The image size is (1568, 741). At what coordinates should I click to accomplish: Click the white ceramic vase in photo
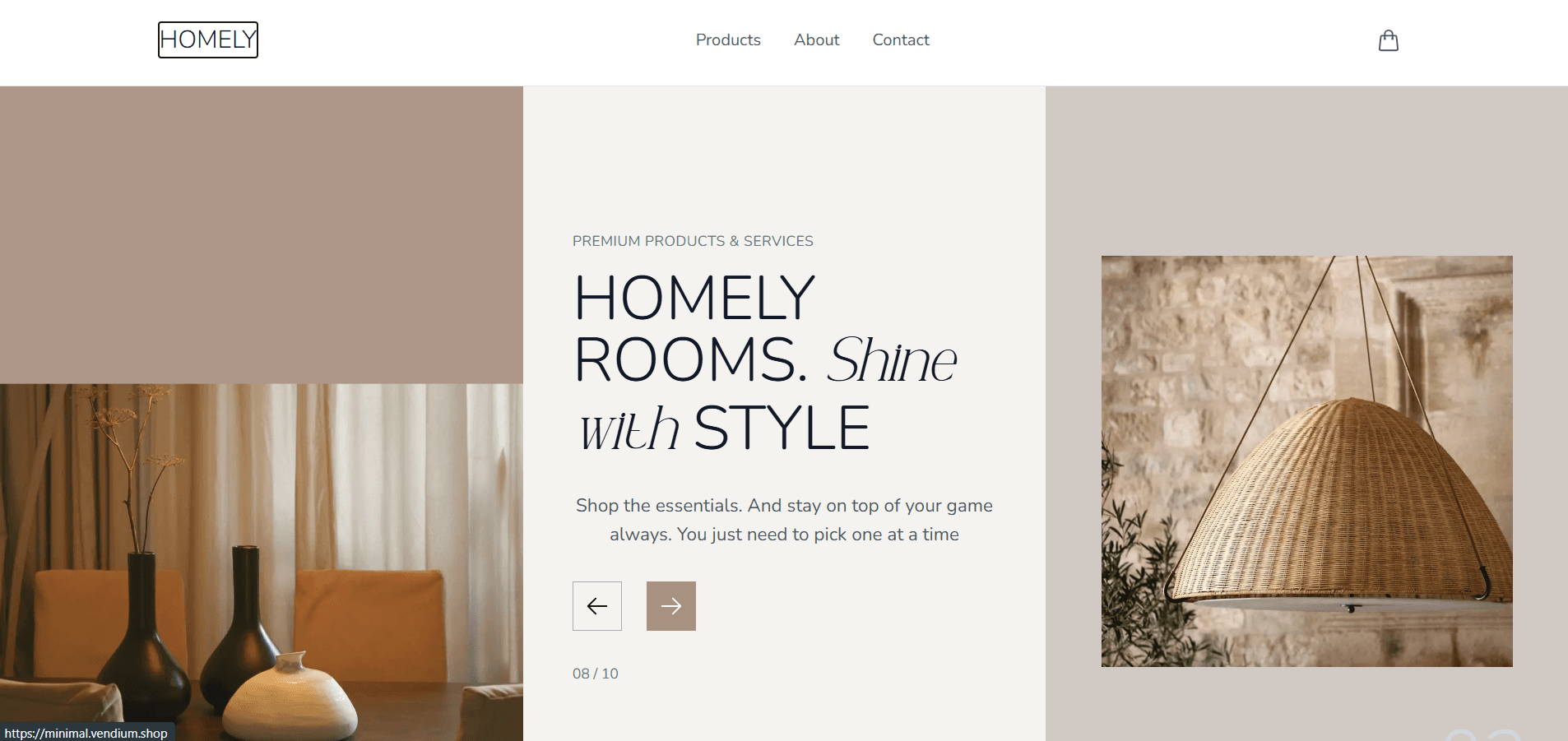(x=290, y=697)
